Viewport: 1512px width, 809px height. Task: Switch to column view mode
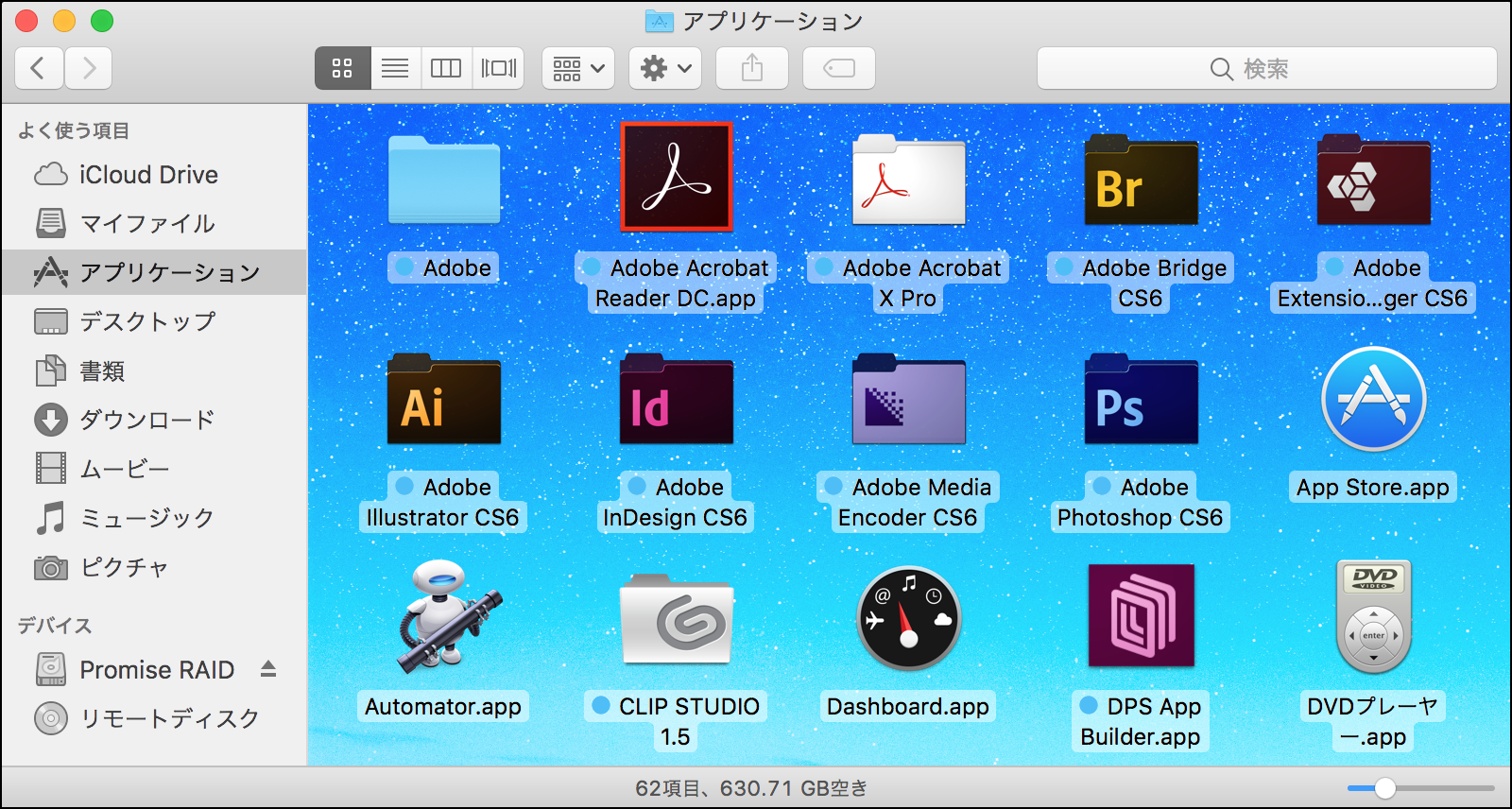click(x=445, y=68)
